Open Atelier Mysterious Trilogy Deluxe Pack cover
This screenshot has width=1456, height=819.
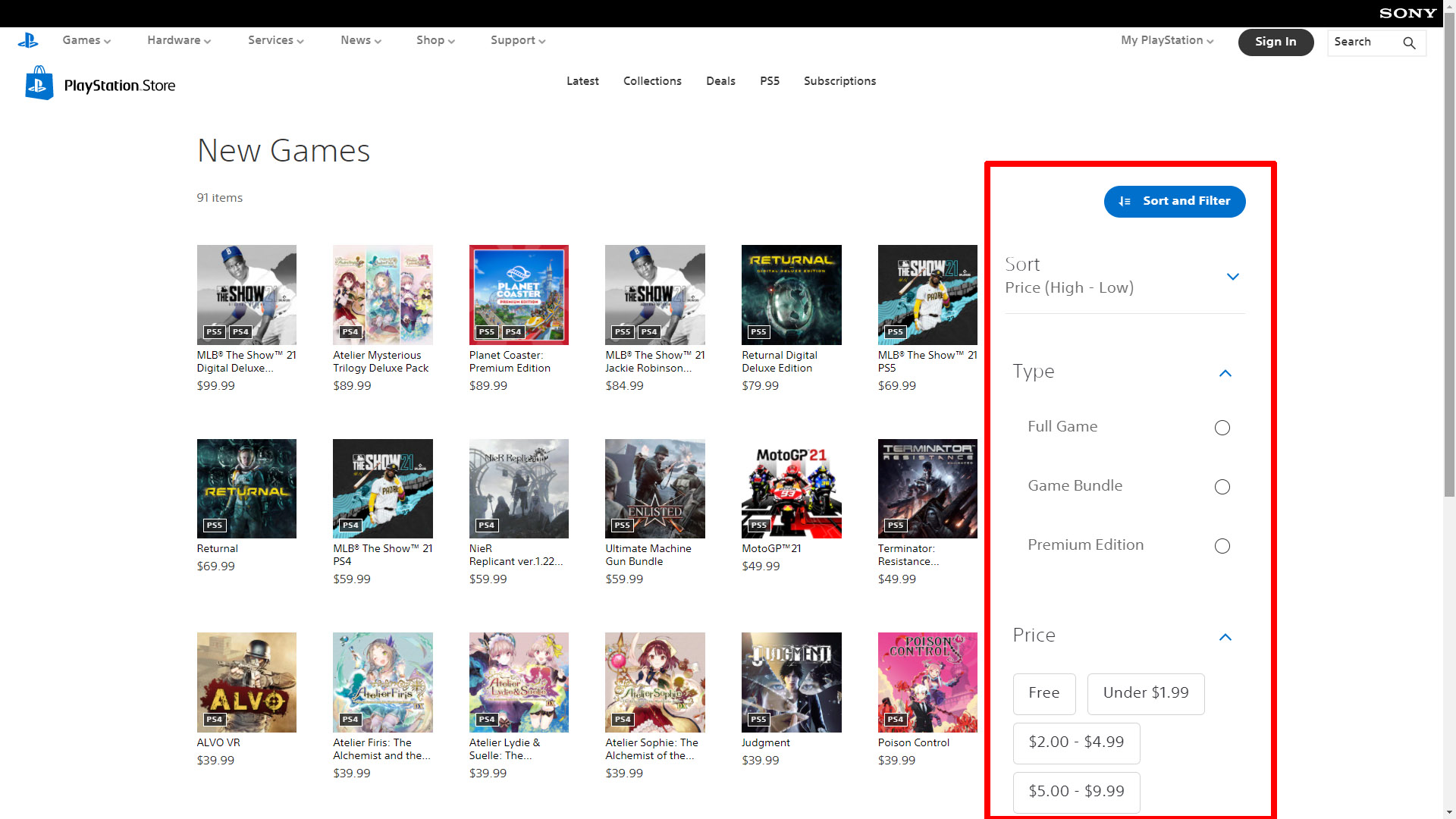382,294
